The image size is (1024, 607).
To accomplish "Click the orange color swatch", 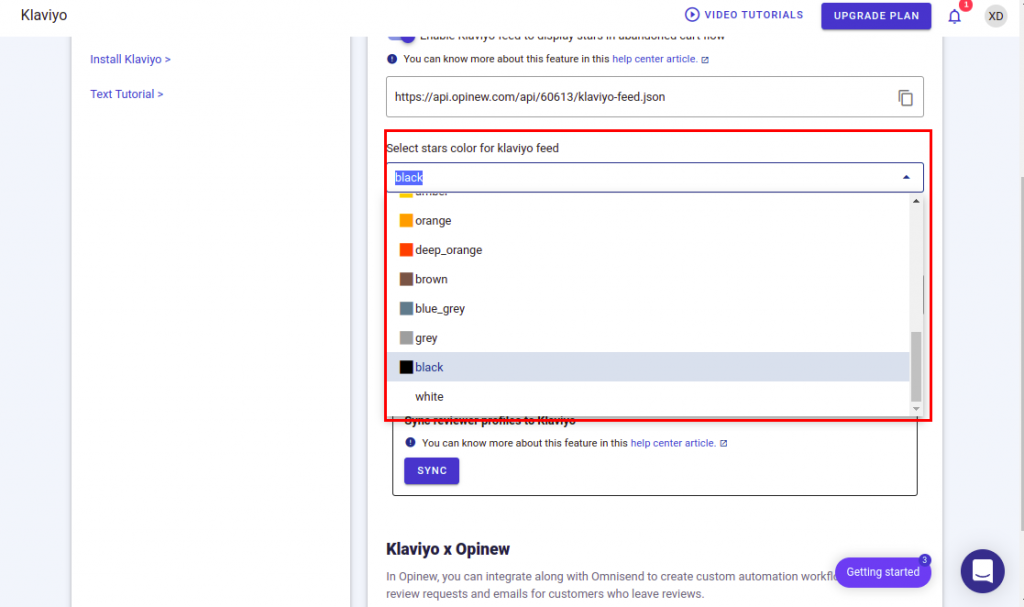I will pos(406,220).
